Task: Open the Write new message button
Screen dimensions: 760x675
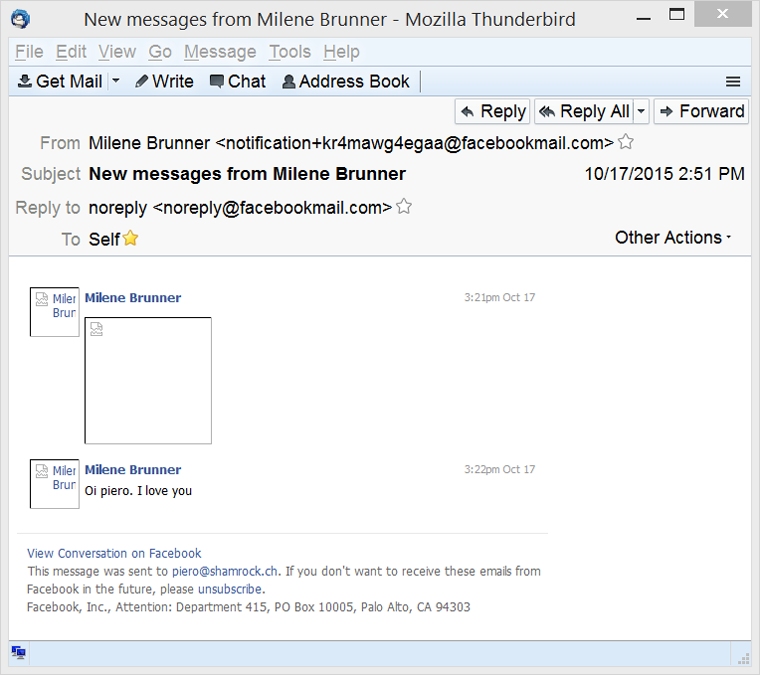Action: click(x=164, y=82)
